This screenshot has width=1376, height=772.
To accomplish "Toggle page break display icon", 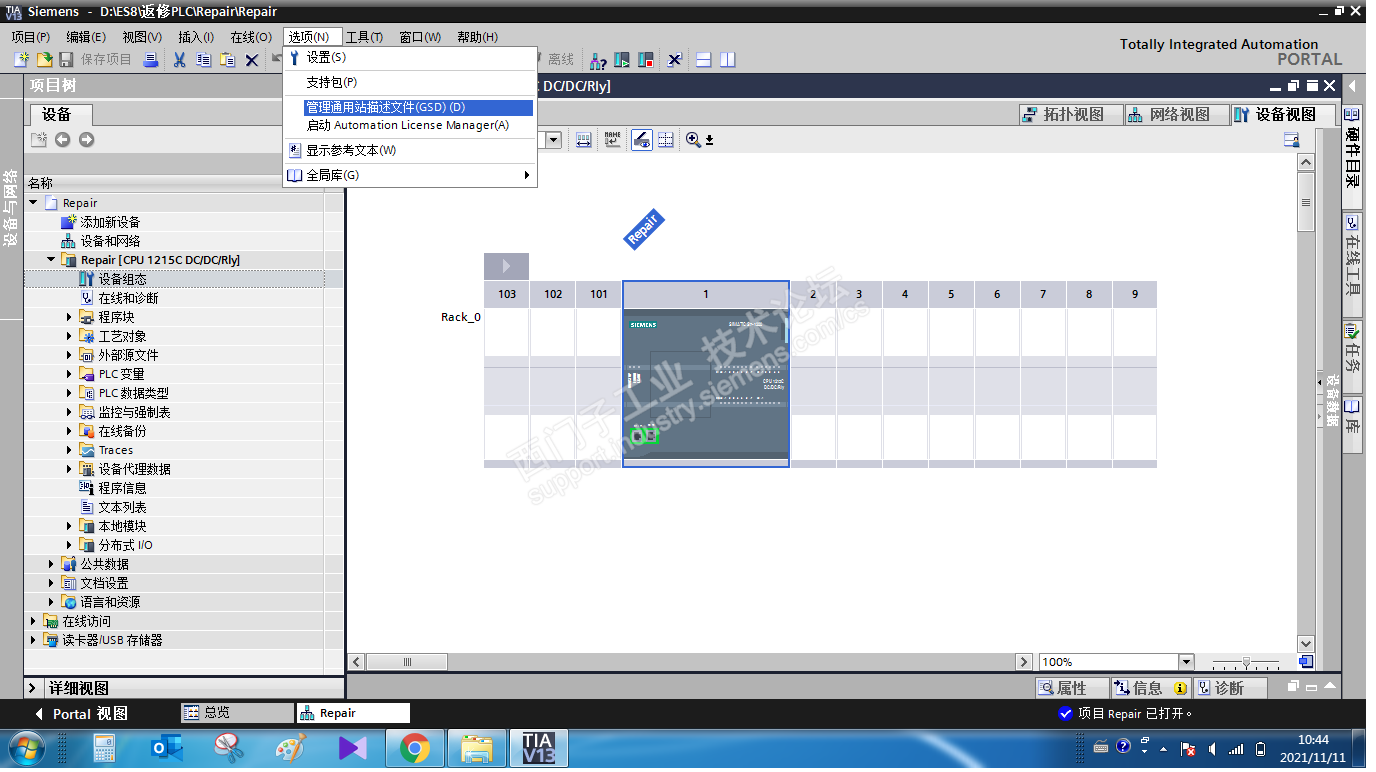I will pyautogui.click(x=666, y=140).
